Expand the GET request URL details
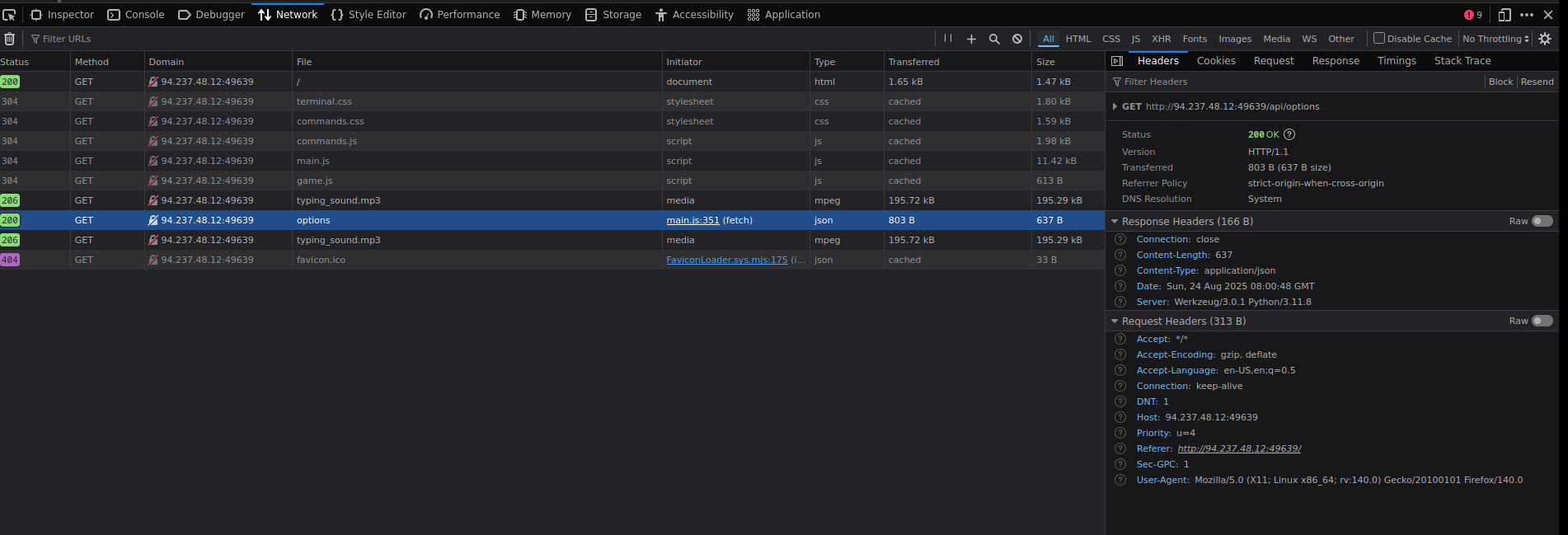Screen dimensions: 1568x535 1115,106
